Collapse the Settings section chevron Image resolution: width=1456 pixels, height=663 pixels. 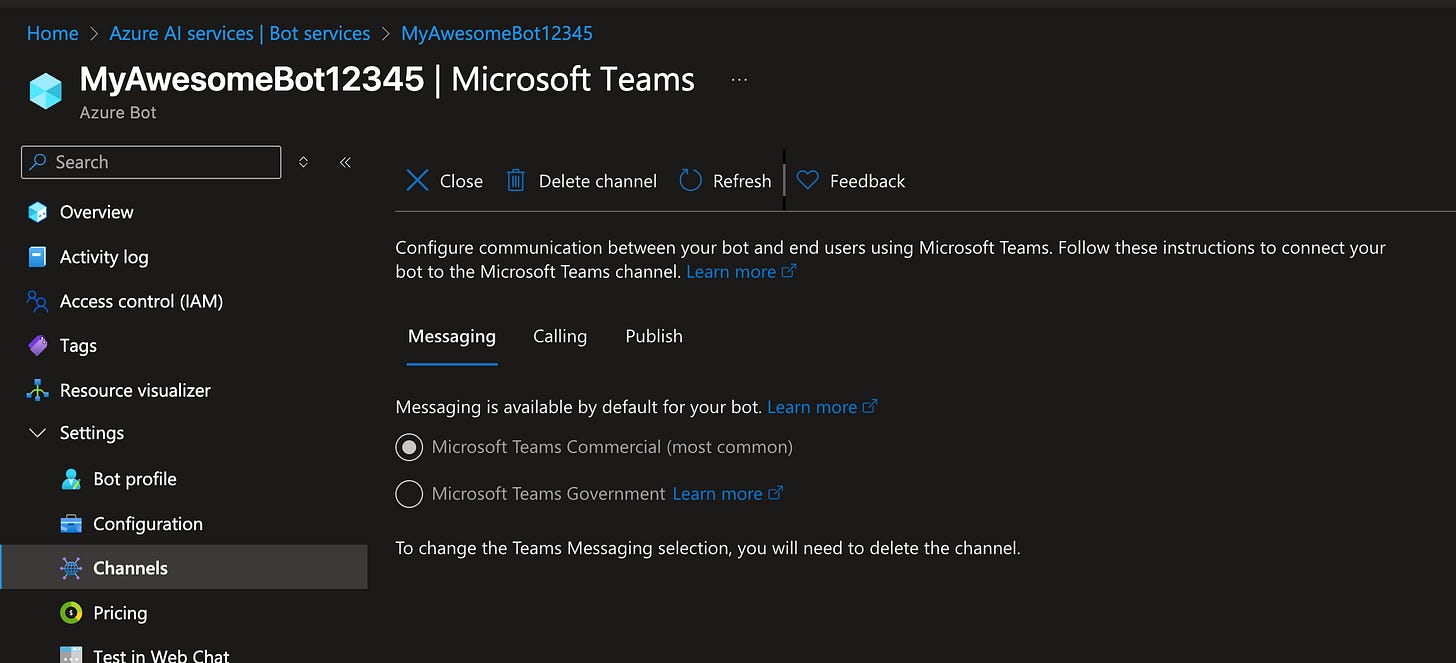tap(38, 433)
